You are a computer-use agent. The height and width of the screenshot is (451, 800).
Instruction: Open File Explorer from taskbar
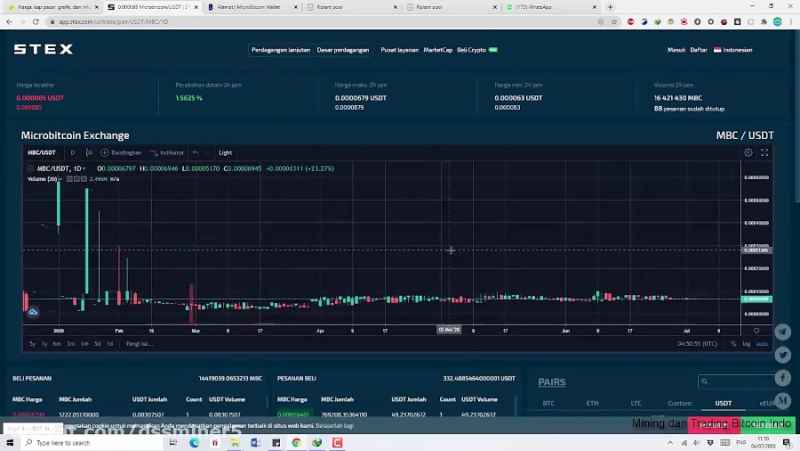(235, 443)
